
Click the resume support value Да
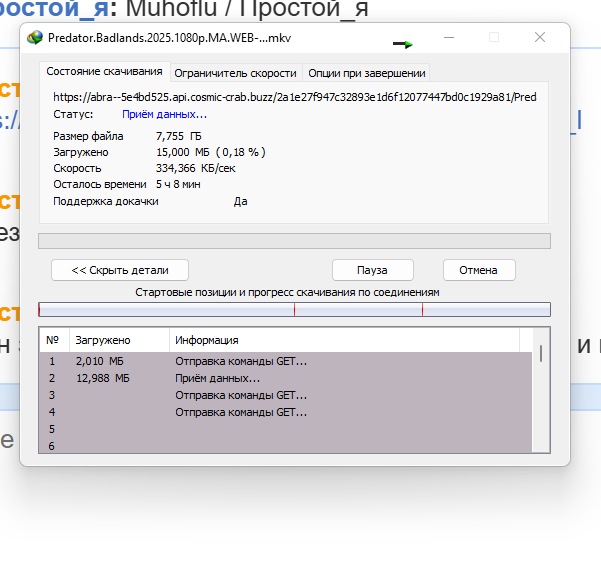[241, 202]
